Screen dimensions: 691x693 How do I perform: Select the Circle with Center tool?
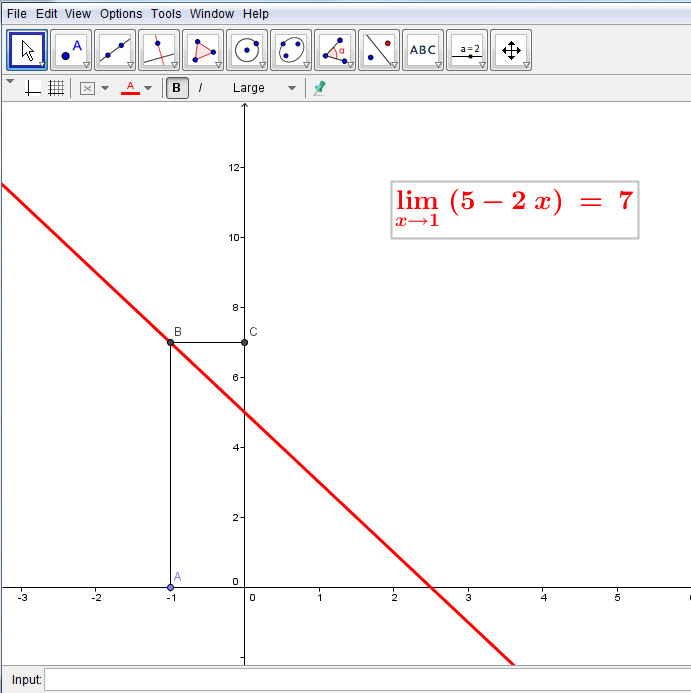[x=247, y=50]
